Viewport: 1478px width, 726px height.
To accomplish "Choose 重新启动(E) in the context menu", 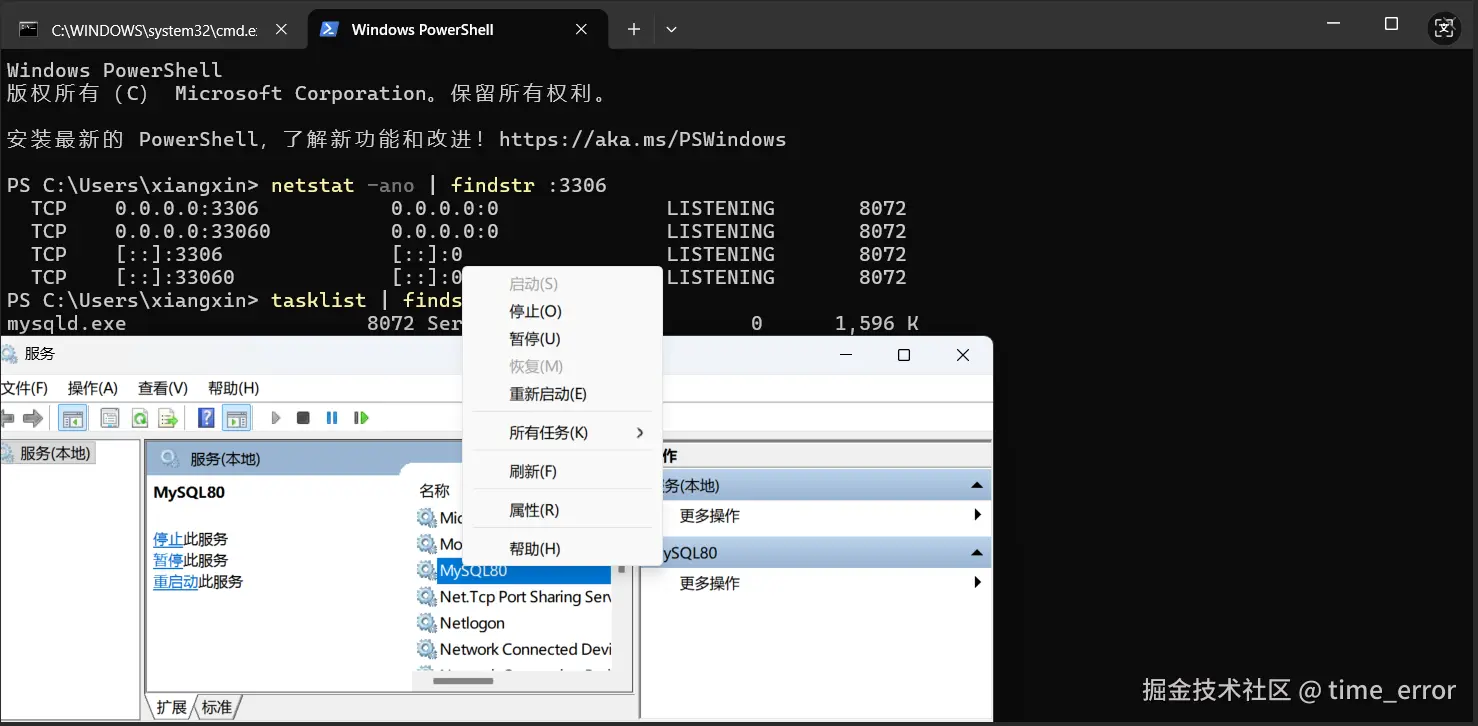I will [561, 394].
